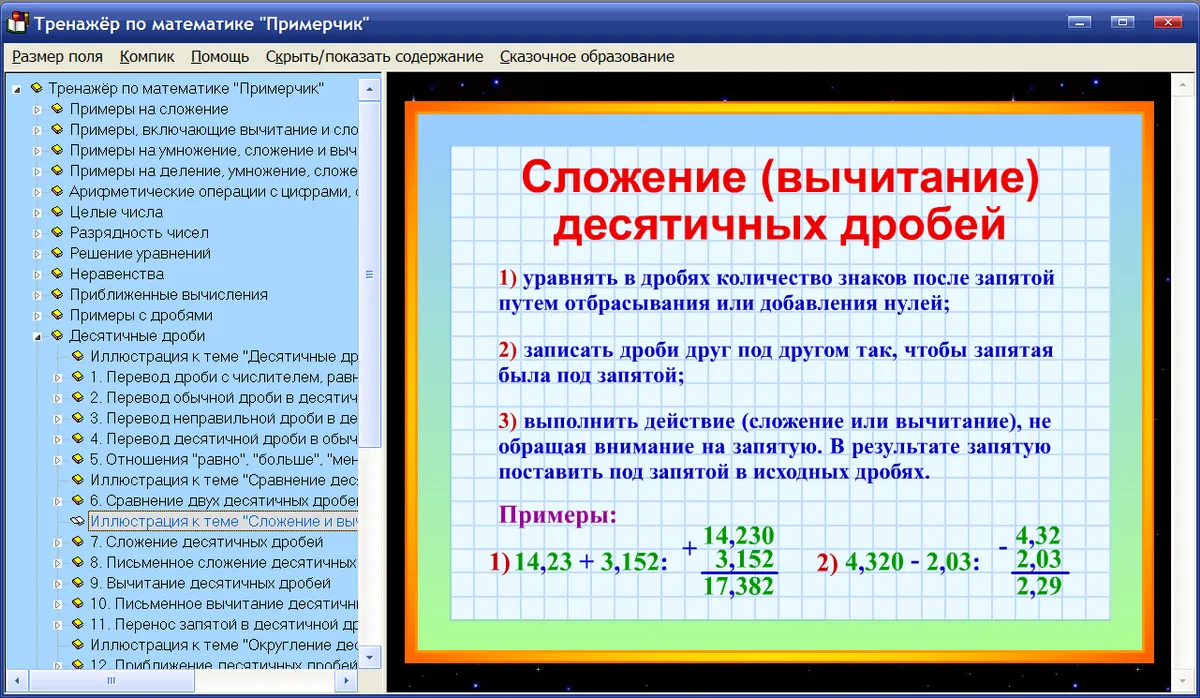This screenshot has height=698, width=1200.
Task: Select "3. Перевод неправильной дроби" tree item
Action: (x=224, y=418)
